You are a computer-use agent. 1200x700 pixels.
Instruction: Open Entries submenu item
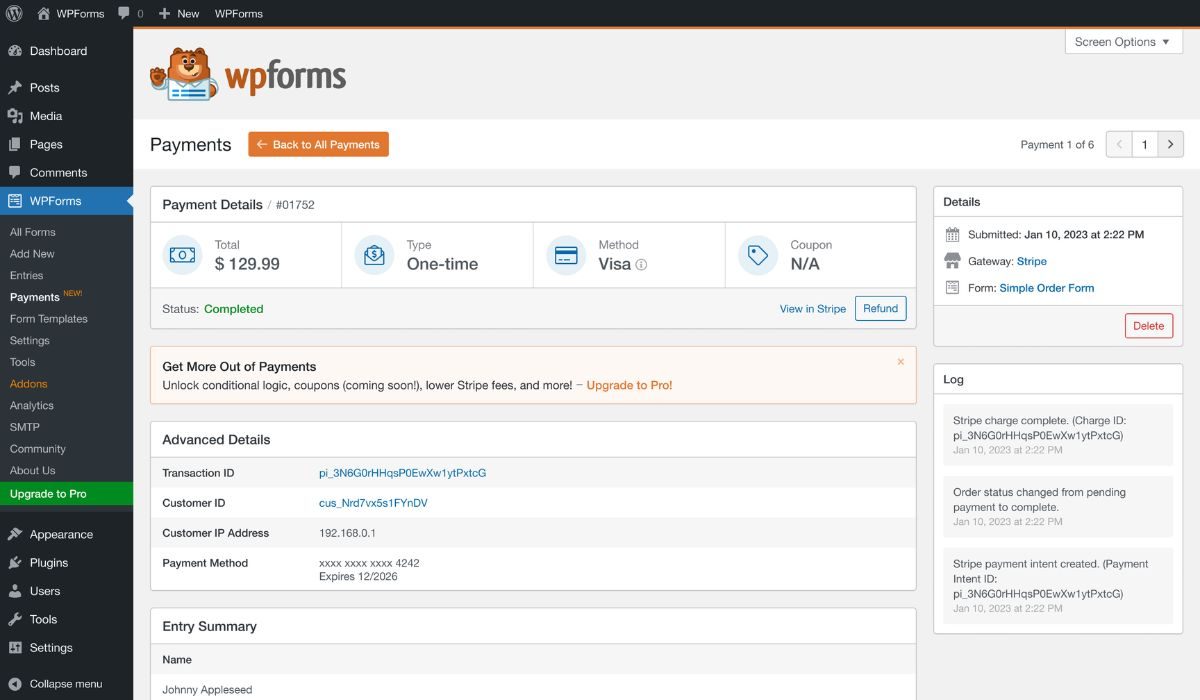click(x=27, y=275)
